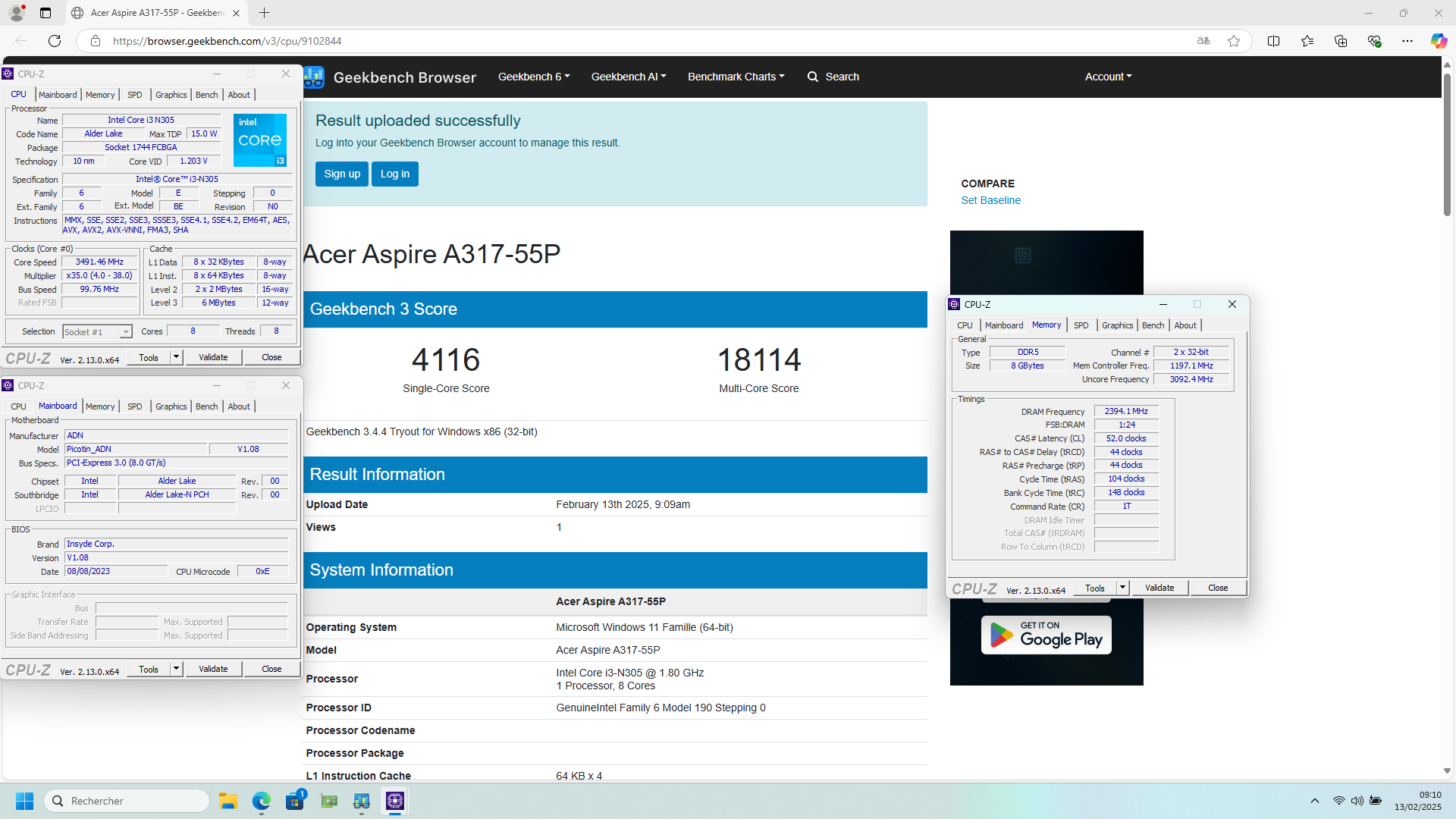Open the Copilot icon
Image resolution: width=1456 pixels, height=819 pixels.
(x=1439, y=41)
